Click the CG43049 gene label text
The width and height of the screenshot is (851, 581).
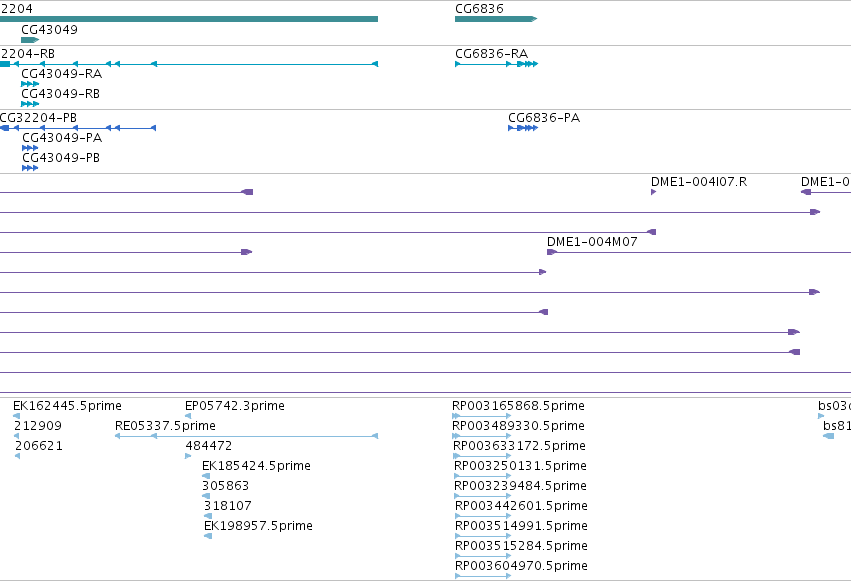(49, 30)
